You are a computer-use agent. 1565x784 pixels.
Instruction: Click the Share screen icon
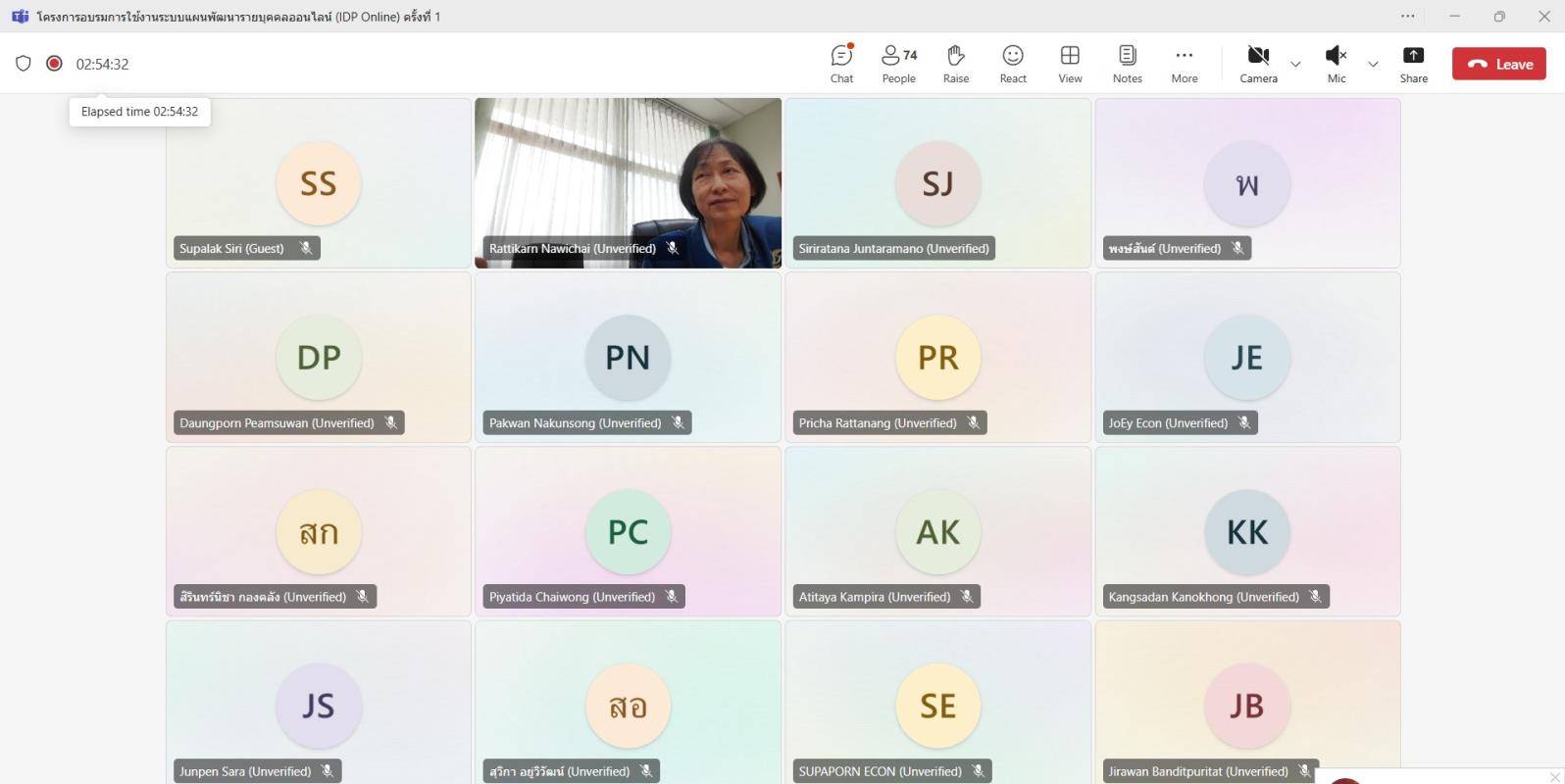click(1413, 64)
